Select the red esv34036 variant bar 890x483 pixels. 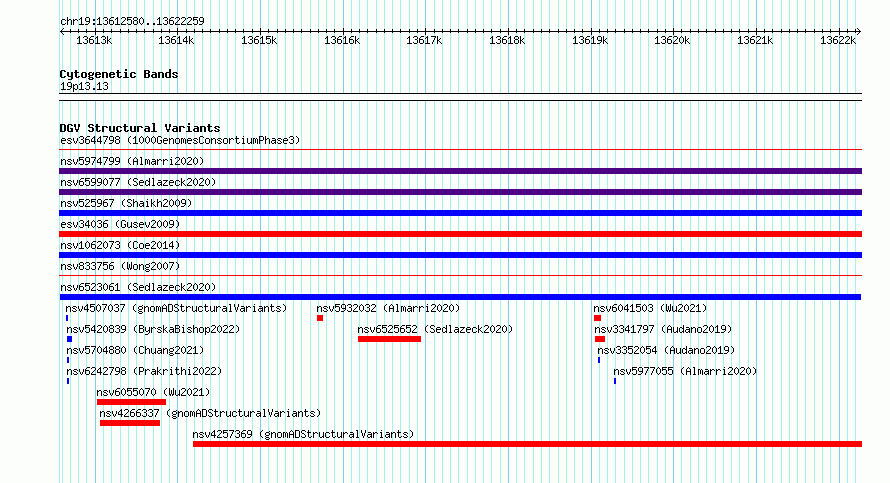(x=460, y=234)
